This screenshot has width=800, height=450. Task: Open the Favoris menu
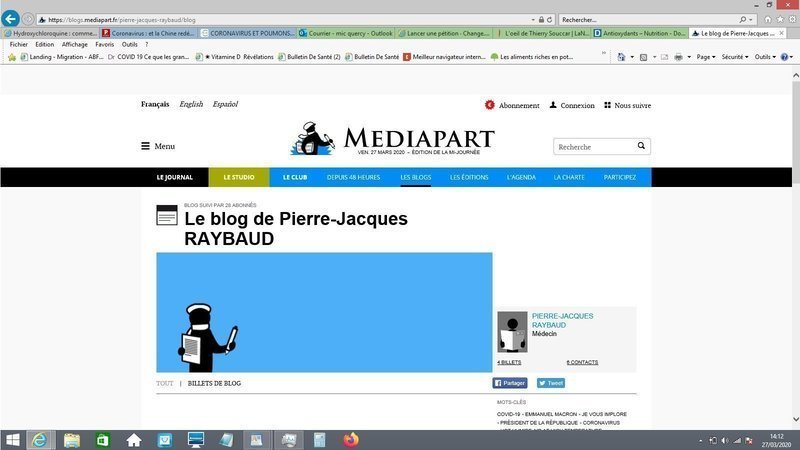(x=104, y=44)
